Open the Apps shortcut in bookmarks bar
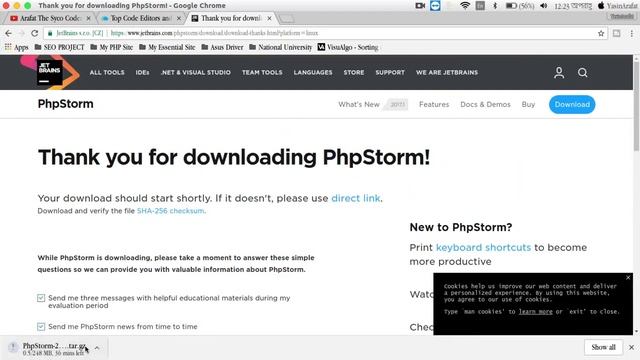 tap(16, 47)
